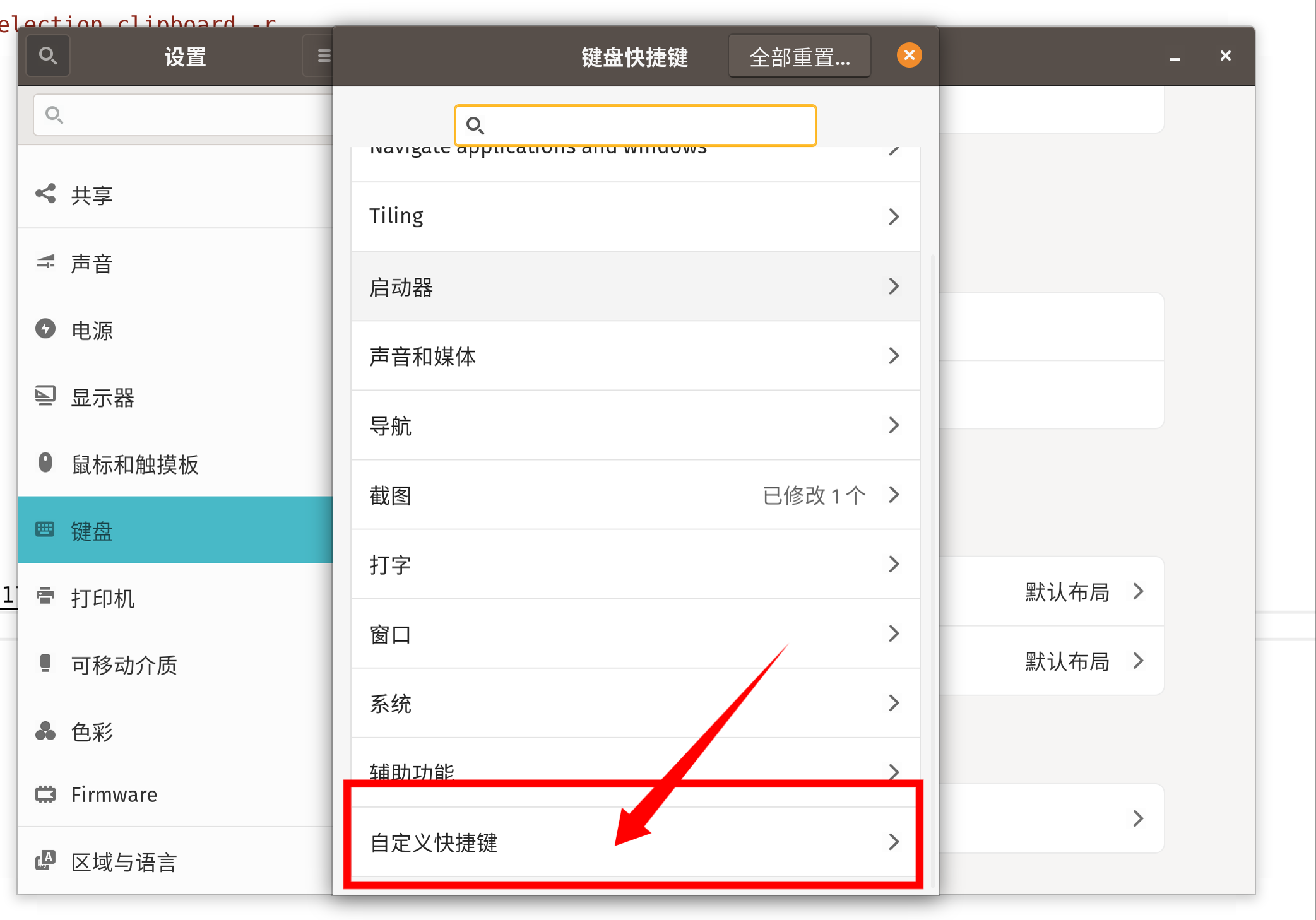Select the 键盘 keyboard sidebar entry
The image size is (1316, 920).
pos(175,530)
